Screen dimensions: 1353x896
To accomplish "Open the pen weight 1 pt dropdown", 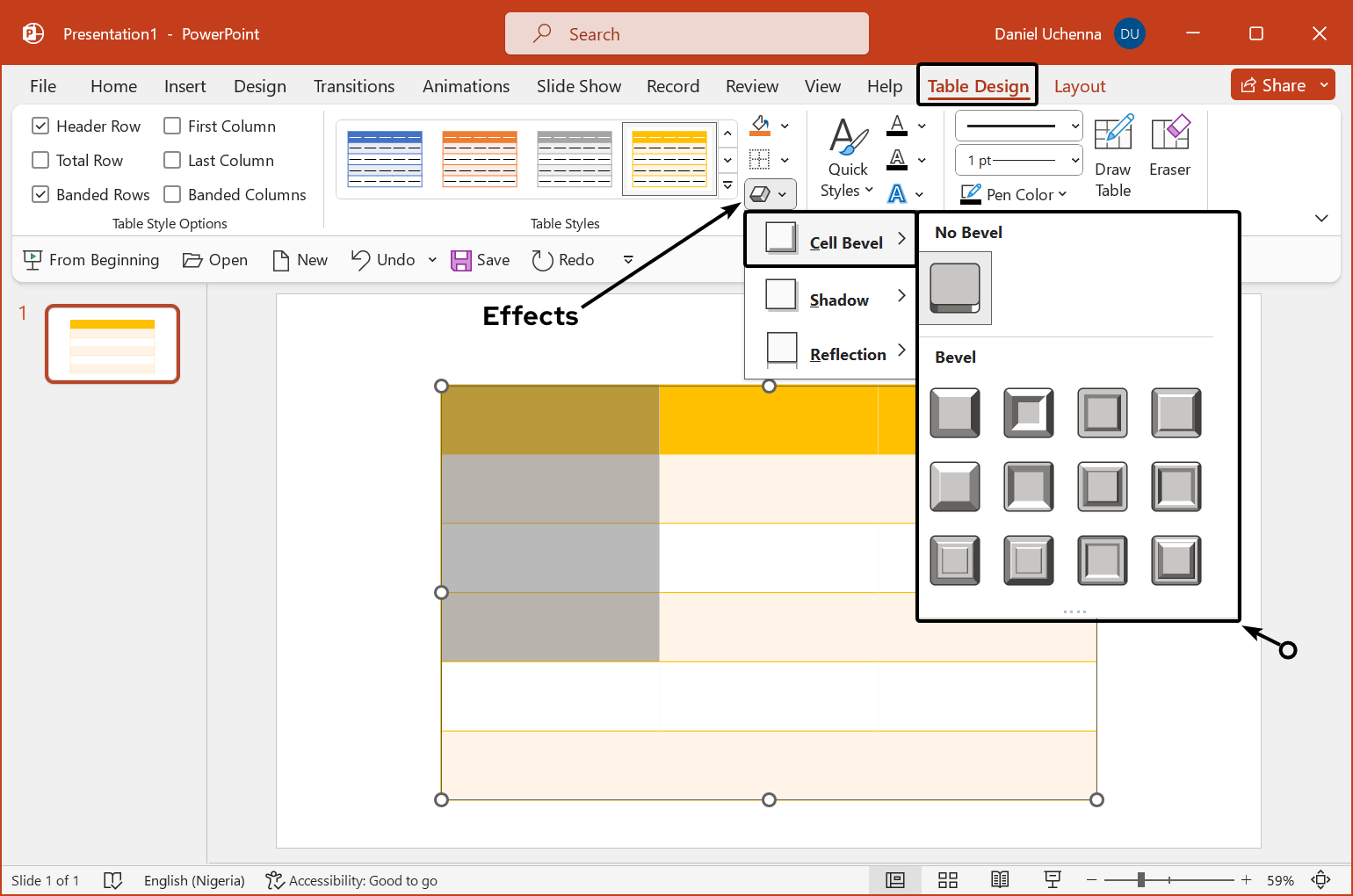I will (1018, 161).
